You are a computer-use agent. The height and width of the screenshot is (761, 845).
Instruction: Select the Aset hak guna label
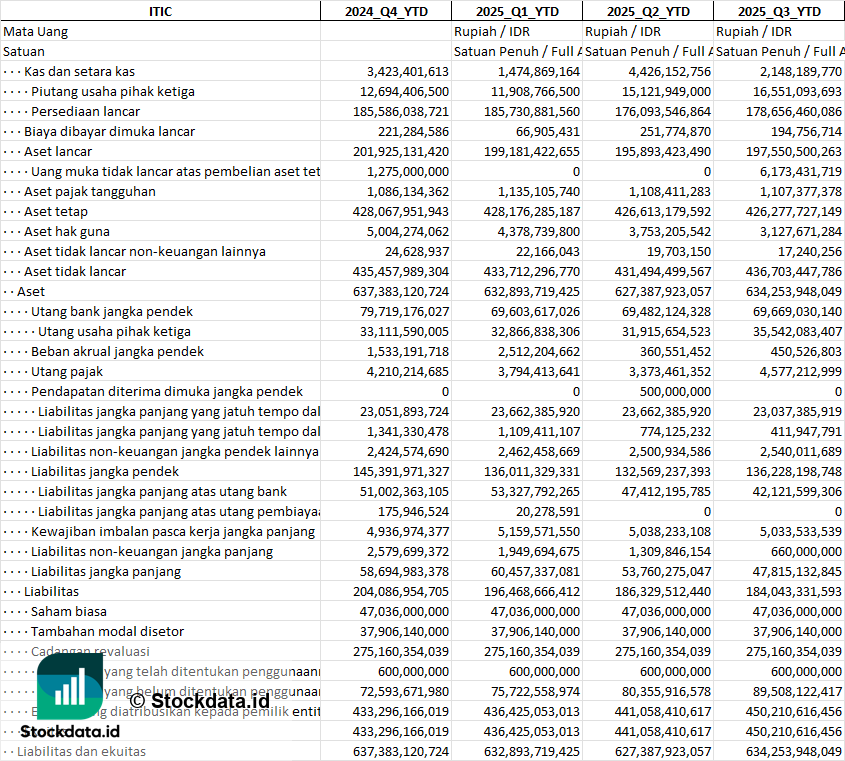[x=66, y=231]
